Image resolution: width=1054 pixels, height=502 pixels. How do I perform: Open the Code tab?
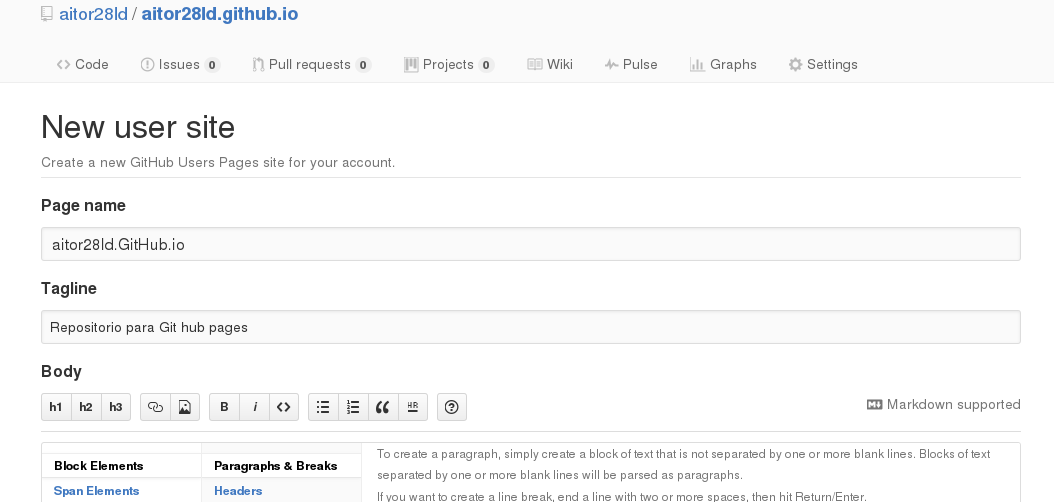pos(83,65)
